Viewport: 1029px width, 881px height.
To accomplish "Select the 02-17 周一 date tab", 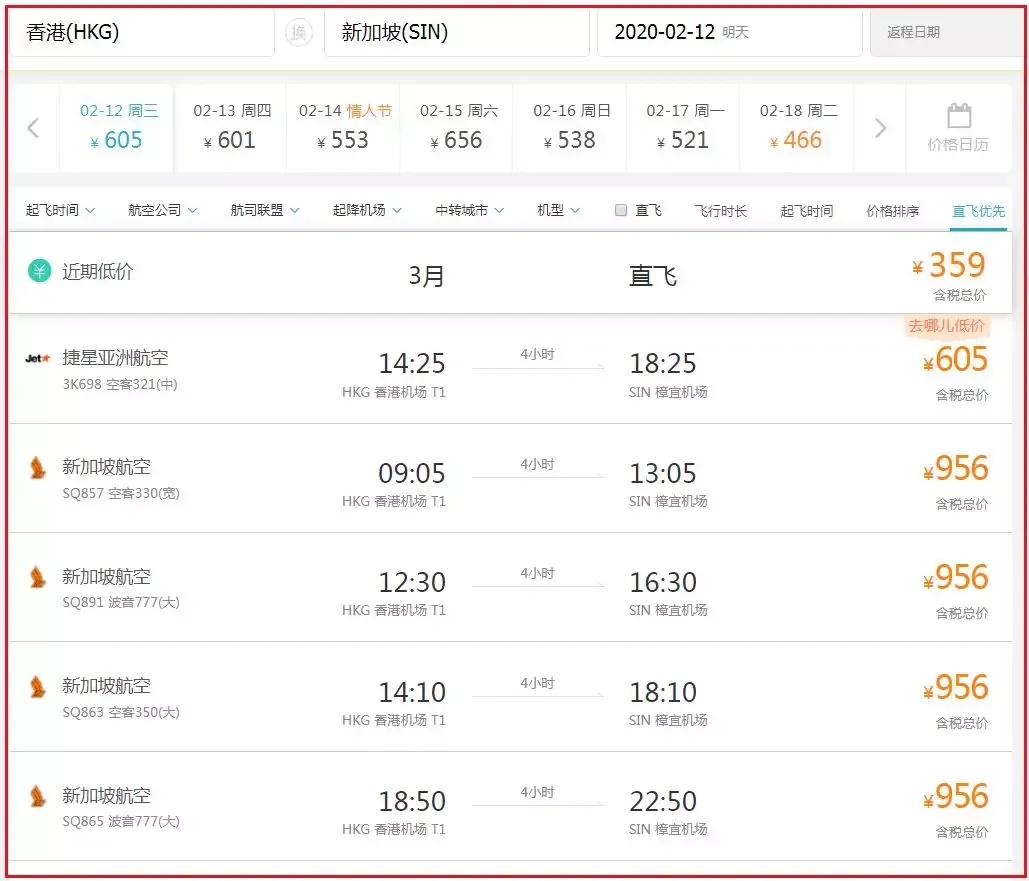I will coord(683,128).
